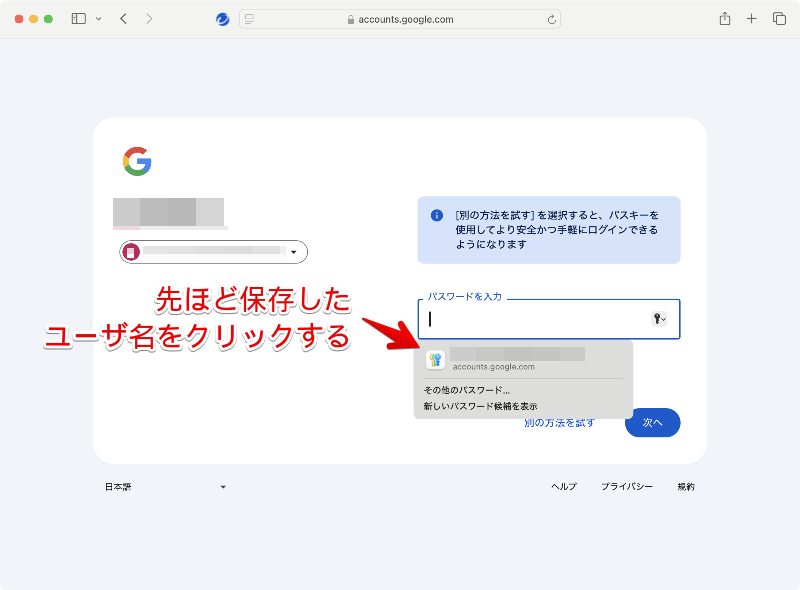Screen dimensions: 800x590
Task: Go back with the back arrow
Action: (x=123, y=19)
